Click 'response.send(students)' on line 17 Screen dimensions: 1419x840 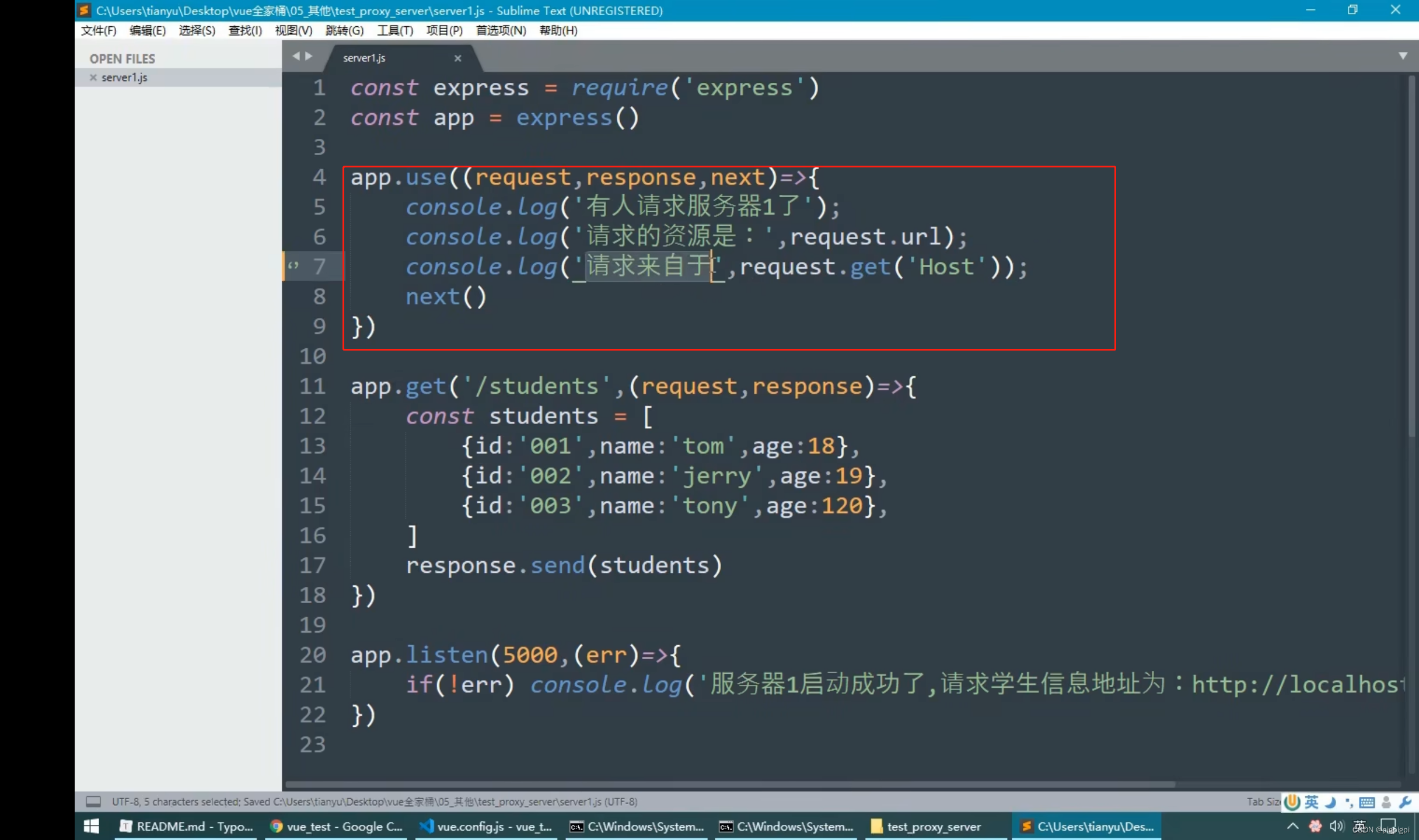click(564, 565)
